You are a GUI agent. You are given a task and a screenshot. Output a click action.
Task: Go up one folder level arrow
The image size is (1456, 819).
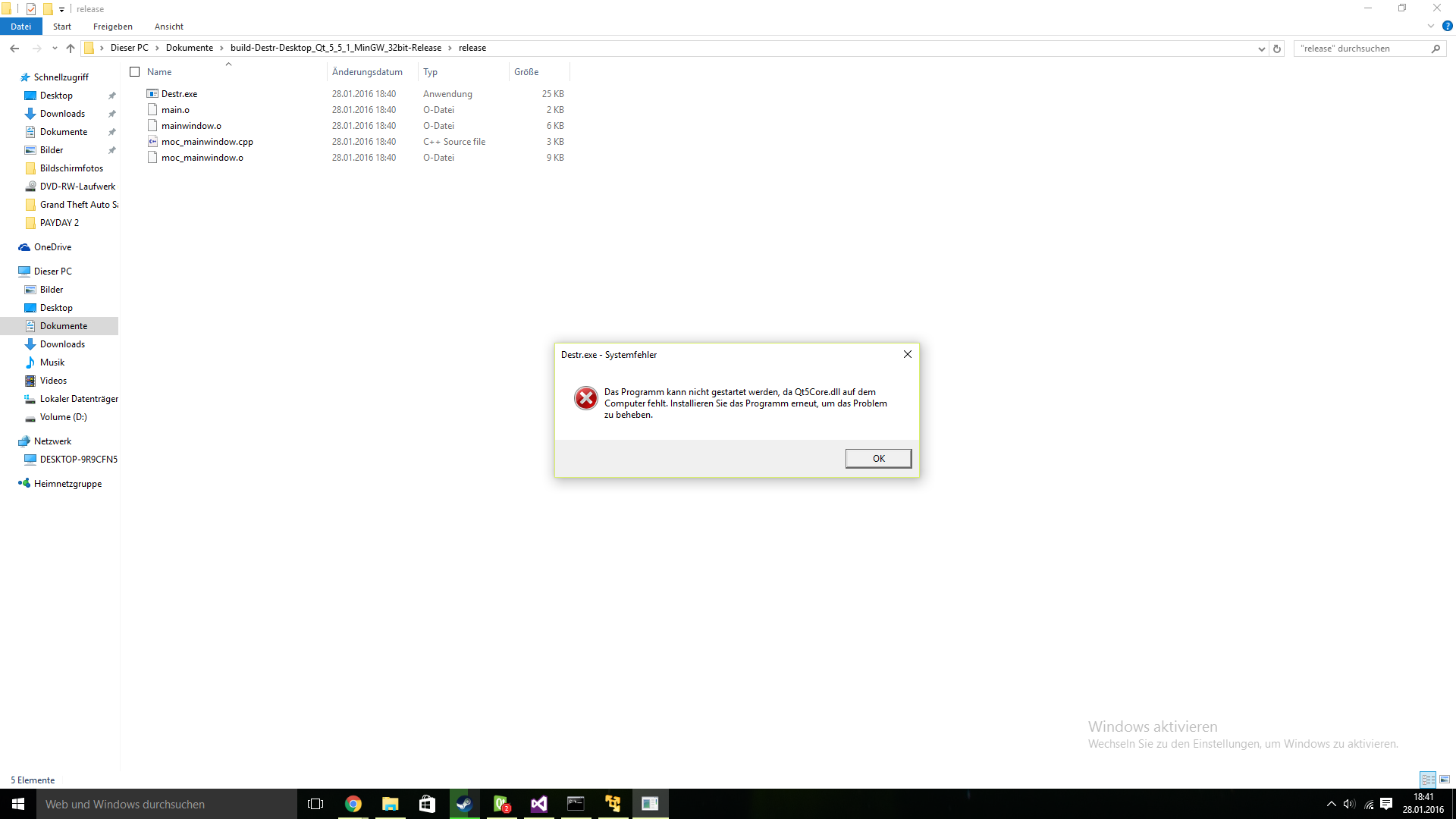point(71,49)
